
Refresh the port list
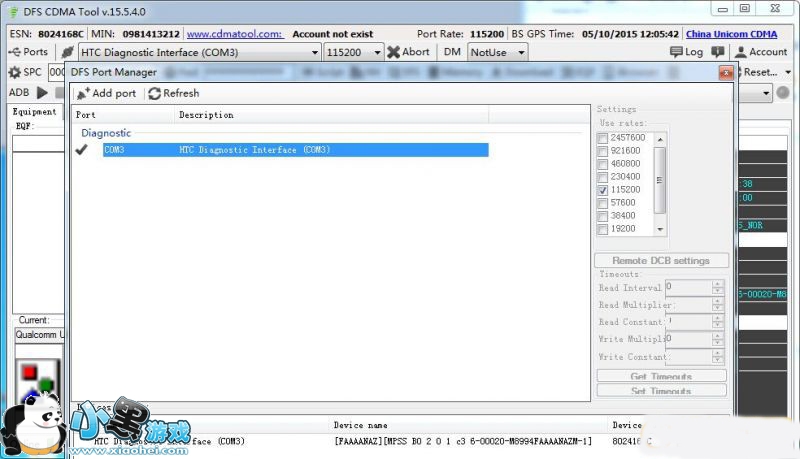pyautogui.click(x=174, y=93)
